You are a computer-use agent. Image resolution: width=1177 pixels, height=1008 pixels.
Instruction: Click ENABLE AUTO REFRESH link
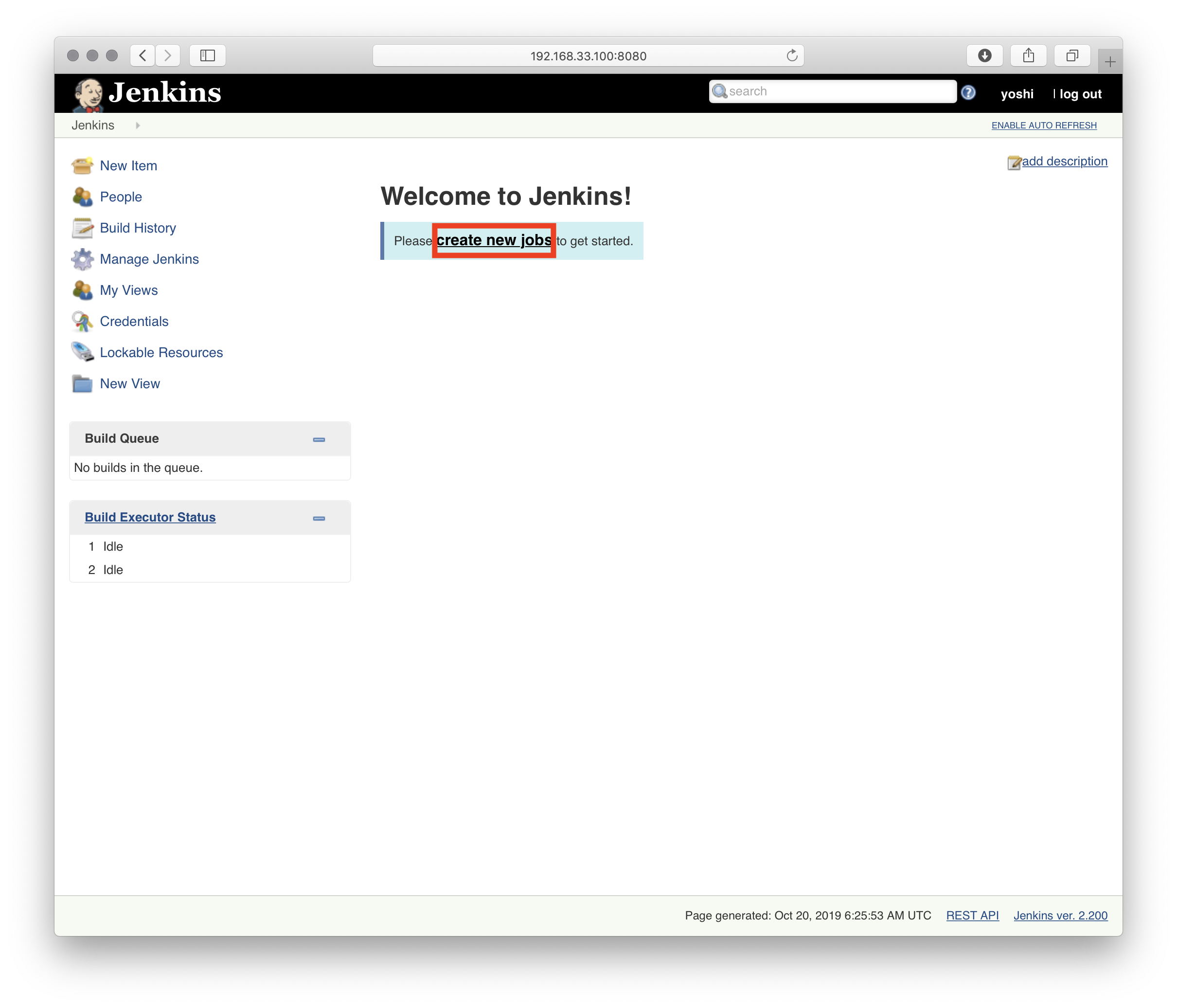click(1044, 126)
